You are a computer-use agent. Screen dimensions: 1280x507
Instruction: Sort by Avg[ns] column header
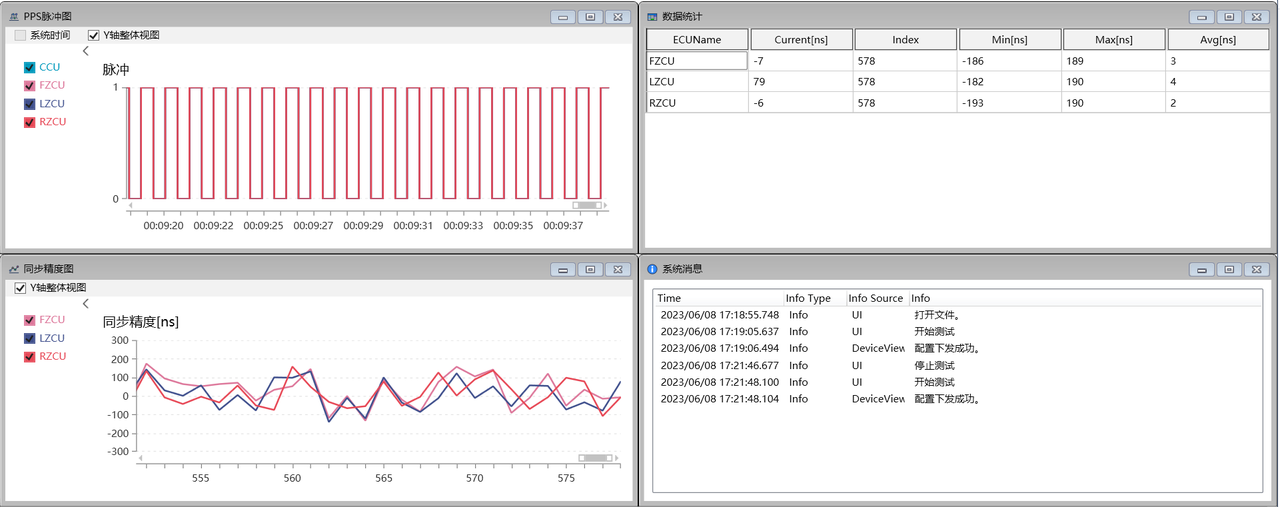1218,39
